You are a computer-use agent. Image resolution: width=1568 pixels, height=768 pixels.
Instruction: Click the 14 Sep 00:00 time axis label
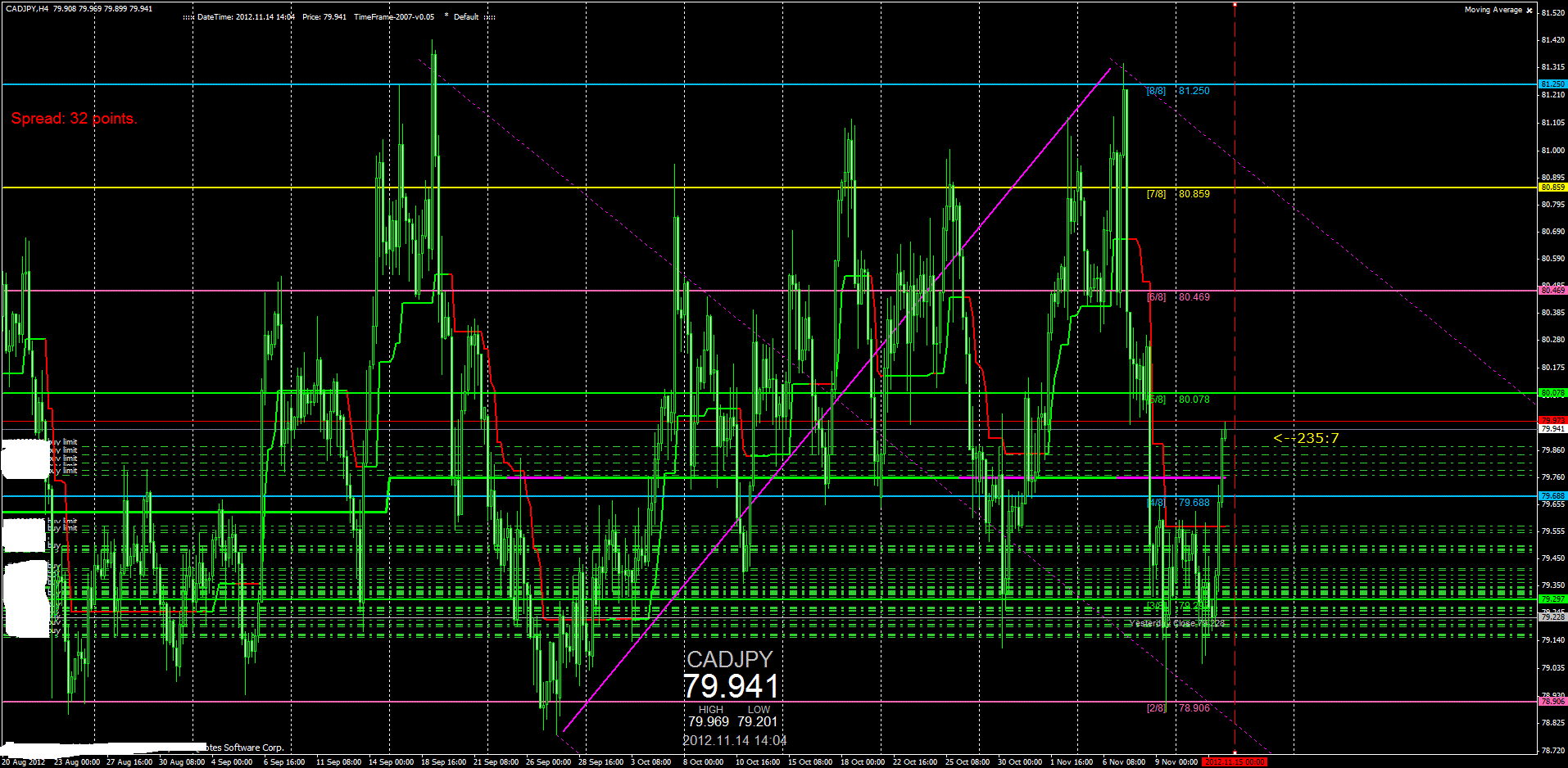coord(391,762)
